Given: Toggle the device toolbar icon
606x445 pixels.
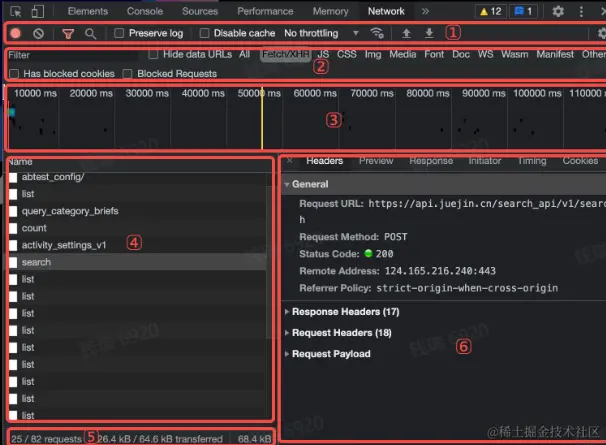Looking at the screenshot, I should tap(37, 12).
